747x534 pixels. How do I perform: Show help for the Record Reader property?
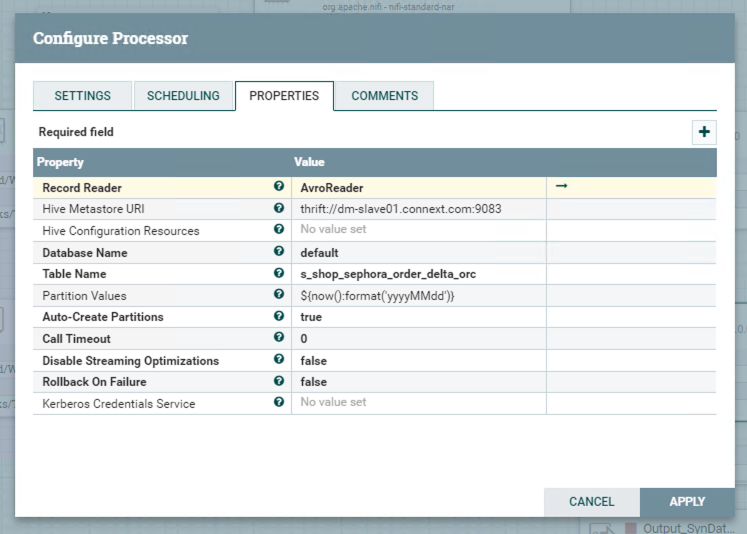pos(279,187)
